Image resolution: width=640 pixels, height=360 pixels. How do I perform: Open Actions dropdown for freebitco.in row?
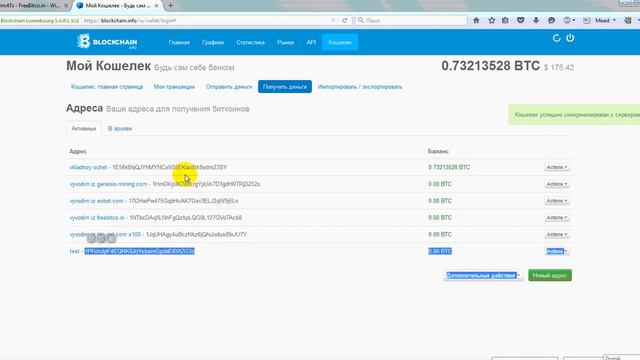(557, 218)
